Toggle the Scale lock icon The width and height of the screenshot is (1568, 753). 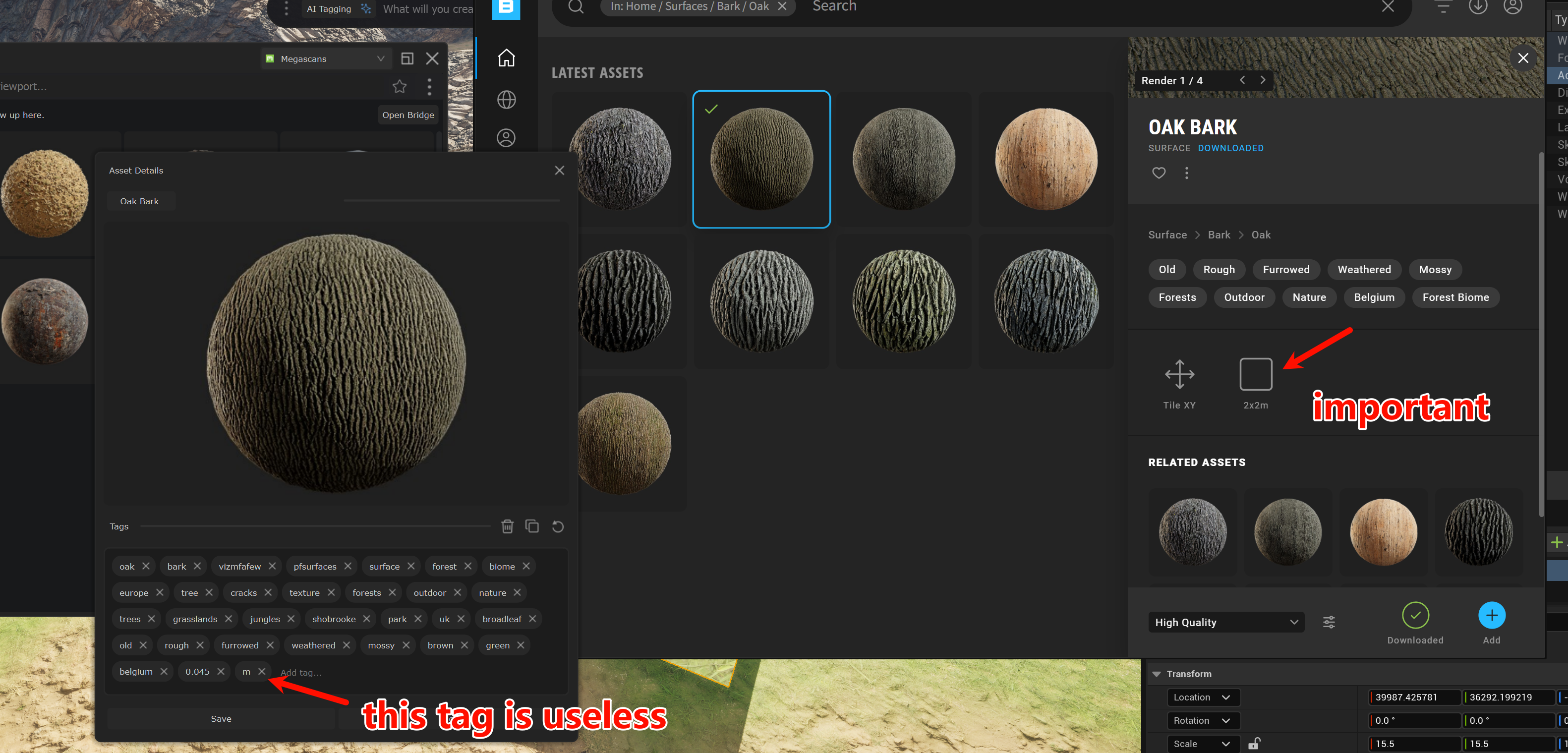(1254, 743)
